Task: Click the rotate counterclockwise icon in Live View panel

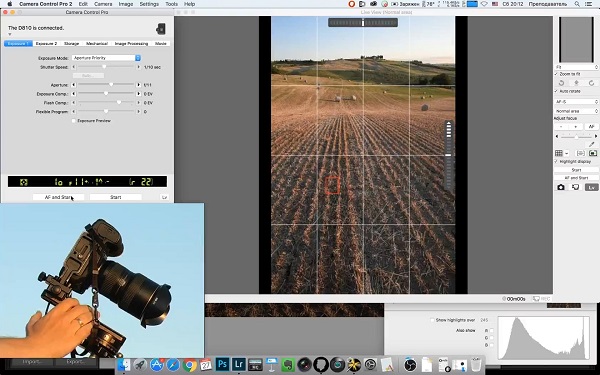Action: (561, 83)
